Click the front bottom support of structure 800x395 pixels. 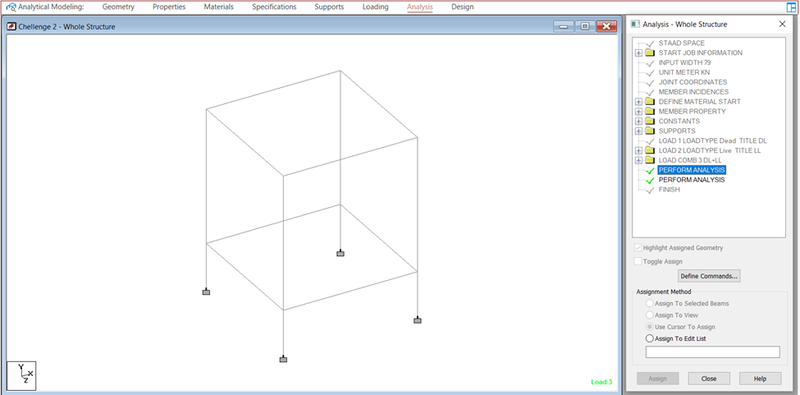pos(283,359)
